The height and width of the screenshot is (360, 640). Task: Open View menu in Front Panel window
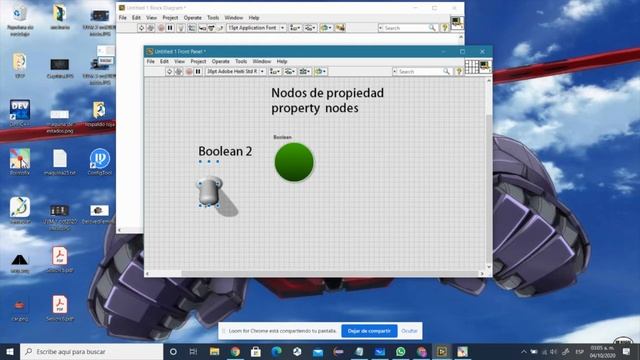coord(180,61)
